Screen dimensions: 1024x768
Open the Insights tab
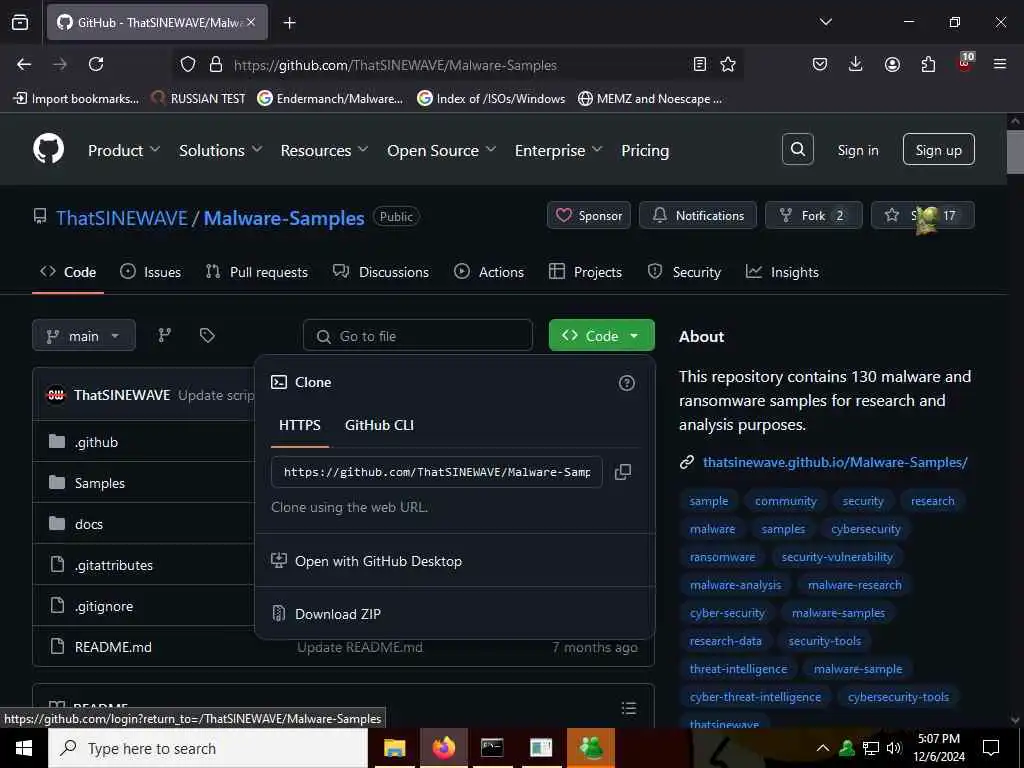tap(782, 272)
